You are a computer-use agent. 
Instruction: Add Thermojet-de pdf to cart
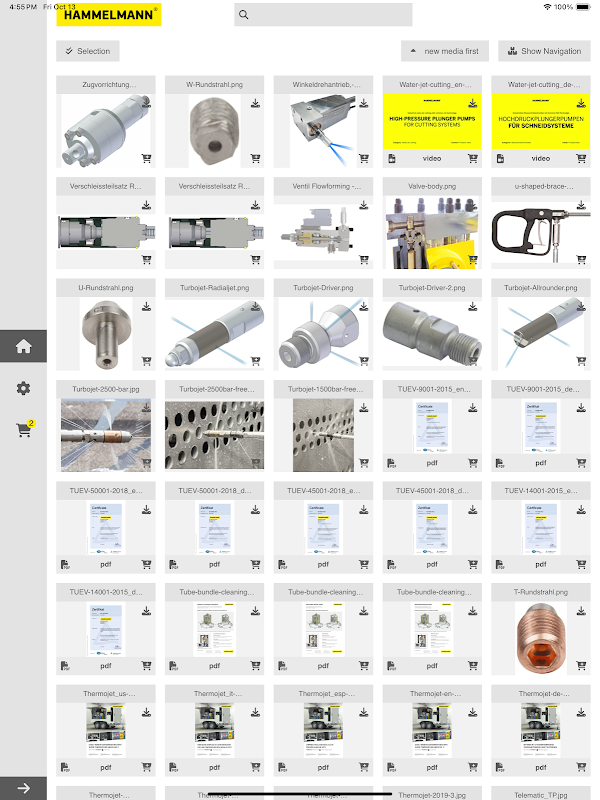coord(581,767)
